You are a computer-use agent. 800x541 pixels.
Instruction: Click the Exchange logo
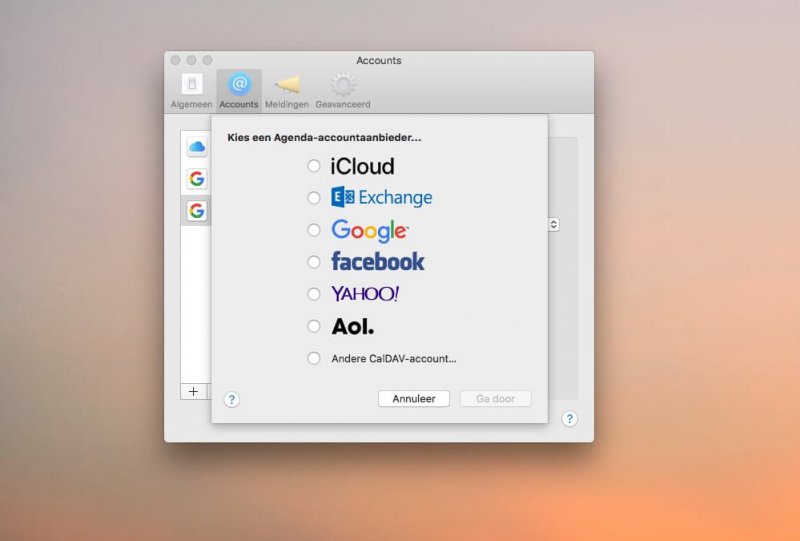[382, 198]
